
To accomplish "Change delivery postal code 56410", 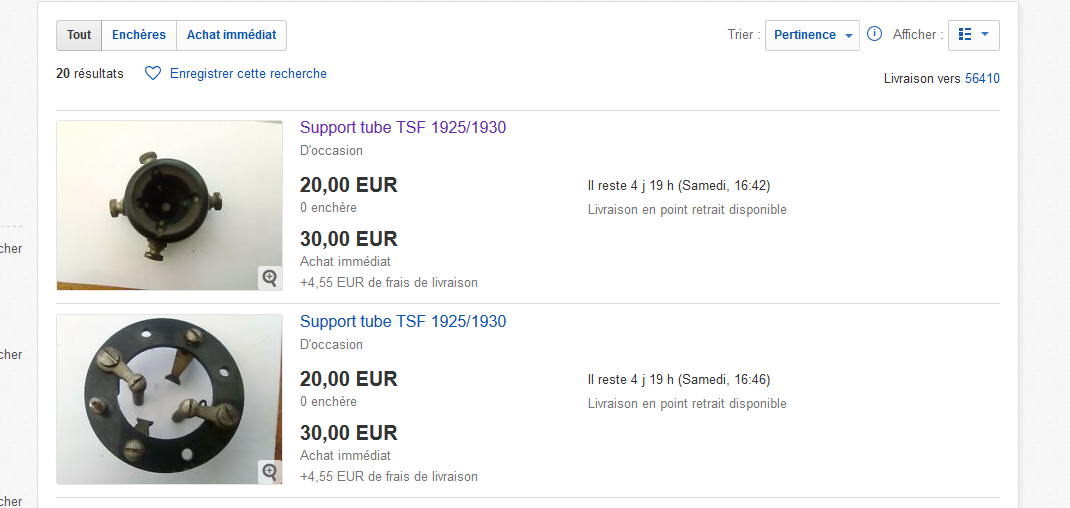I will tap(982, 79).
